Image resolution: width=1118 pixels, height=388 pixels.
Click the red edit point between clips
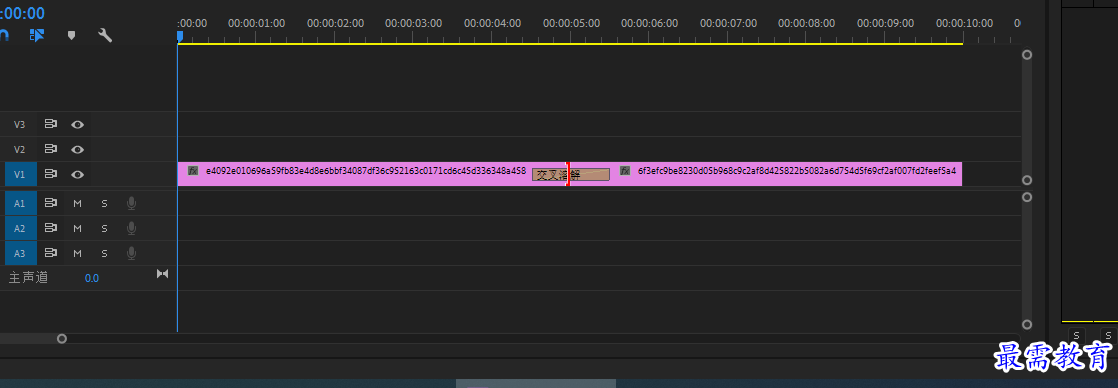568,174
